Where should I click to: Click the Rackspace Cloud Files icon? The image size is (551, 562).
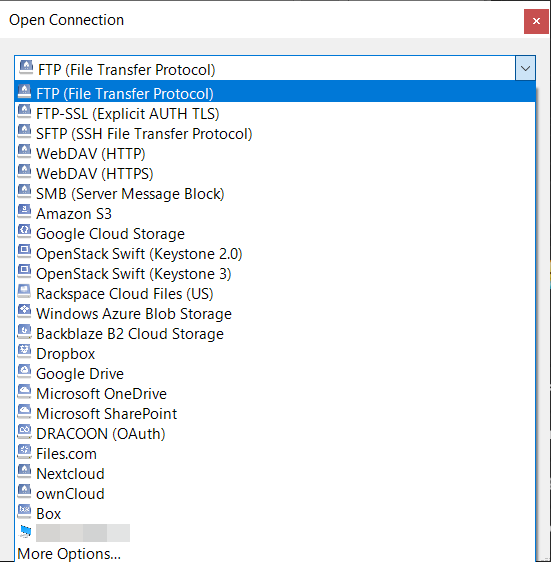click(24, 291)
